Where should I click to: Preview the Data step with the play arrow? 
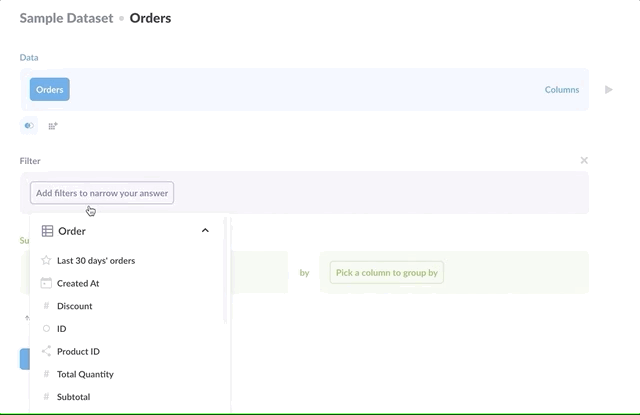tap(608, 90)
